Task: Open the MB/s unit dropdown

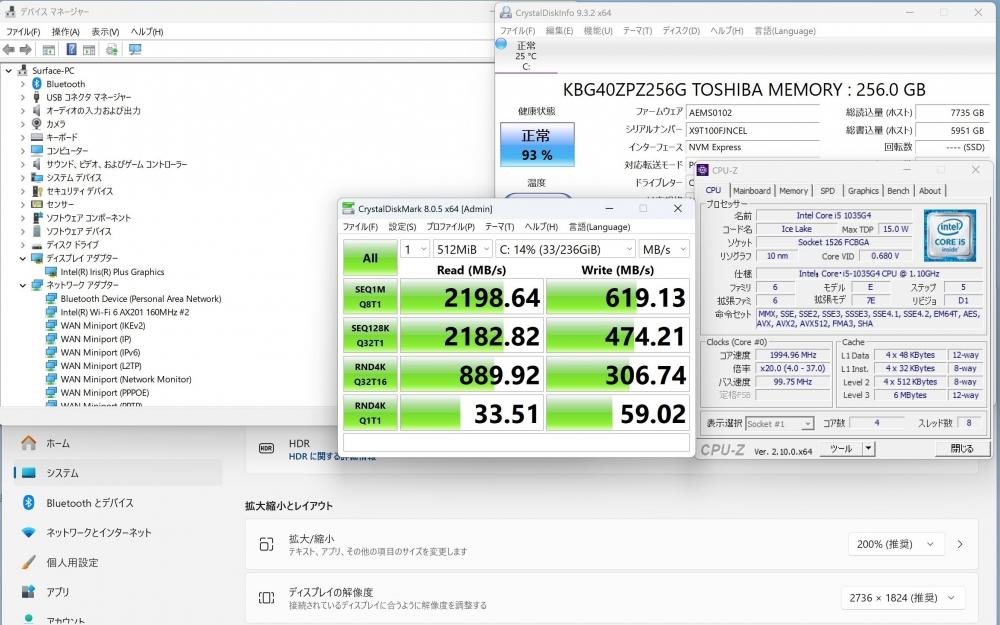Action: 664,249
